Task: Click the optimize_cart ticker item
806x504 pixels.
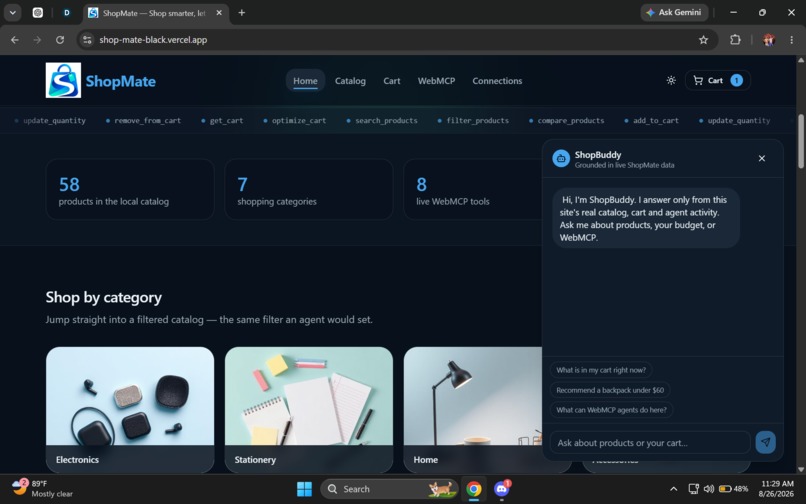Action: click(295, 120)
